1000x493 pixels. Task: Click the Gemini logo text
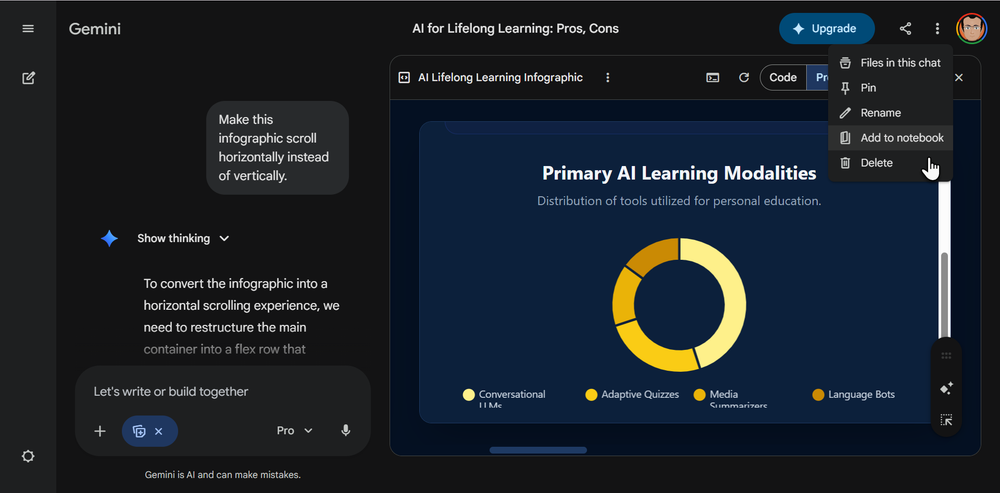[94, 29]
